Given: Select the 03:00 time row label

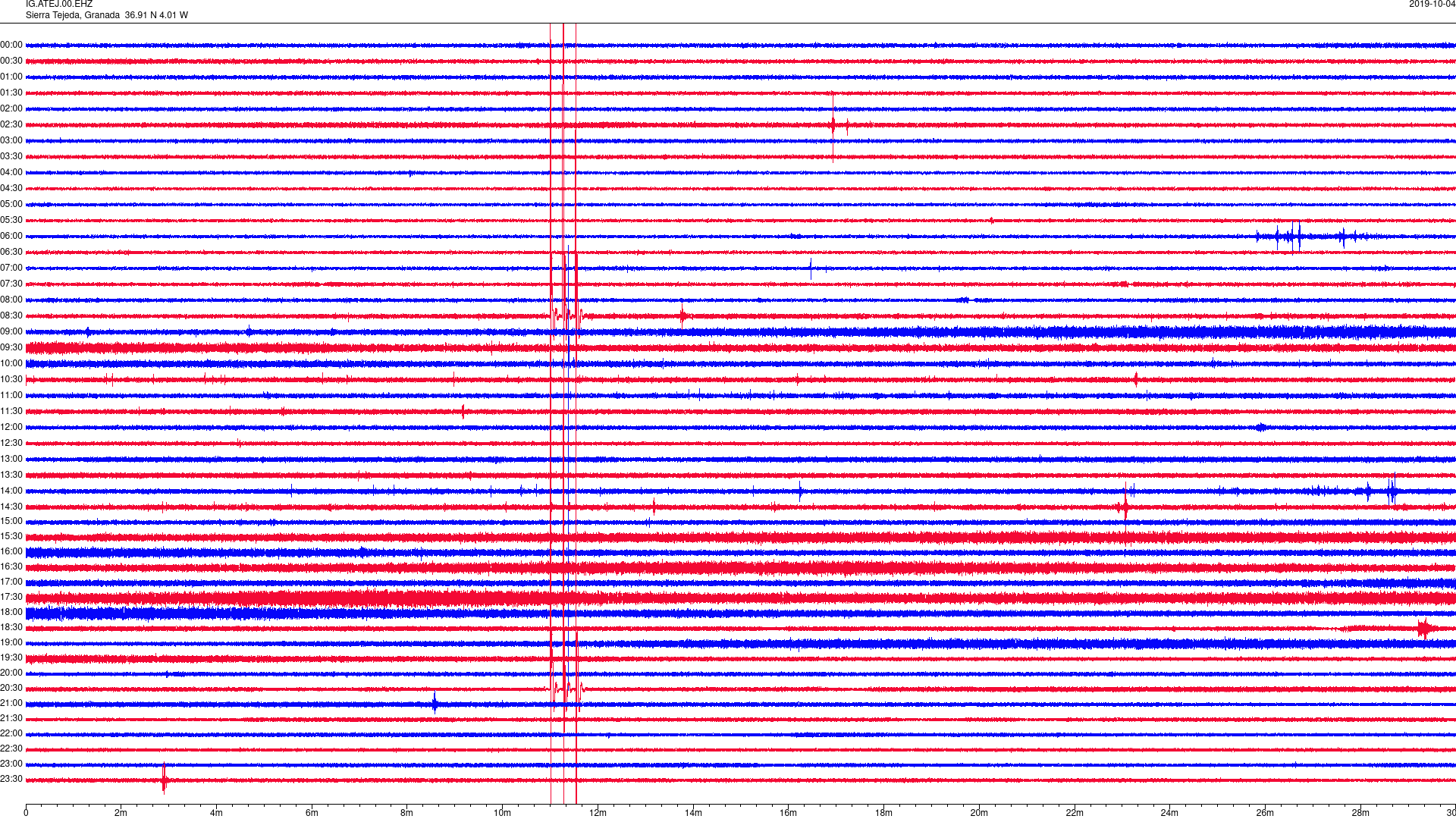Looking at the screenshot, I should [11, 140].
